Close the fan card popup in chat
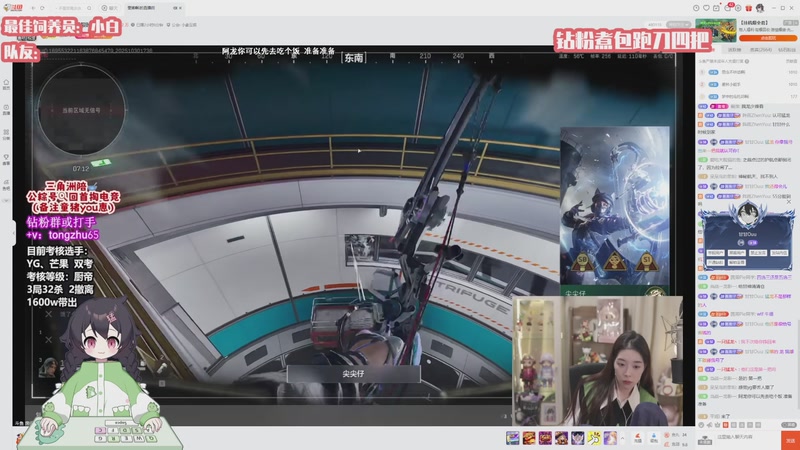This screenshot has height=450, width=800. (789, 202)
